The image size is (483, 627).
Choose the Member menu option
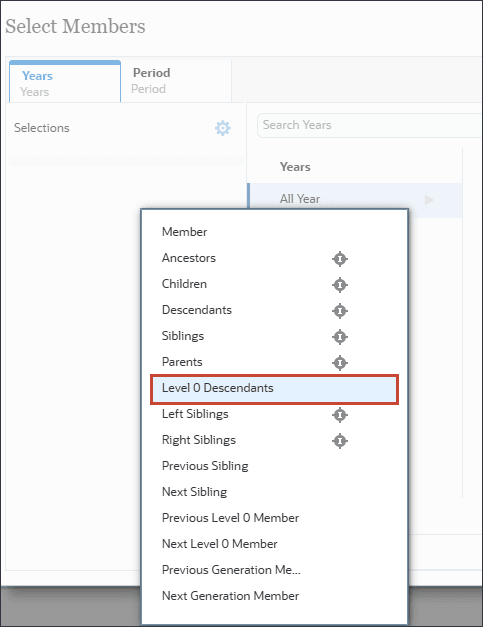click(184, 232)
